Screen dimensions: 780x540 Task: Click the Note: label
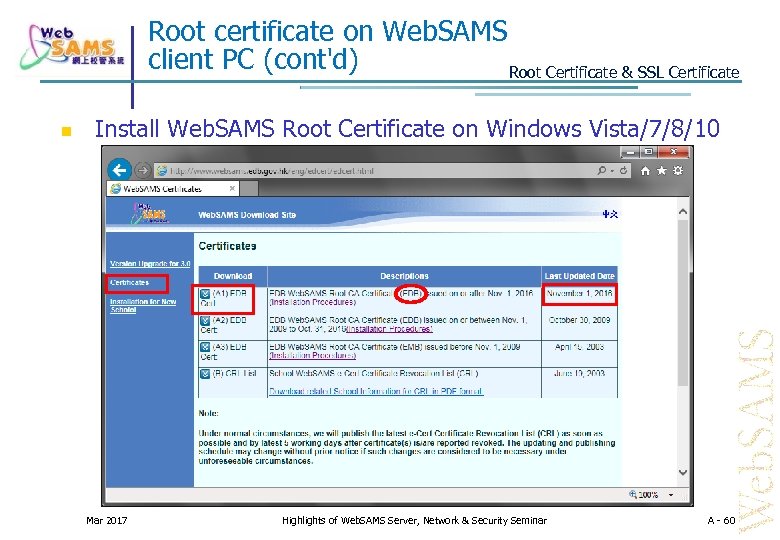tap(208, 413)
